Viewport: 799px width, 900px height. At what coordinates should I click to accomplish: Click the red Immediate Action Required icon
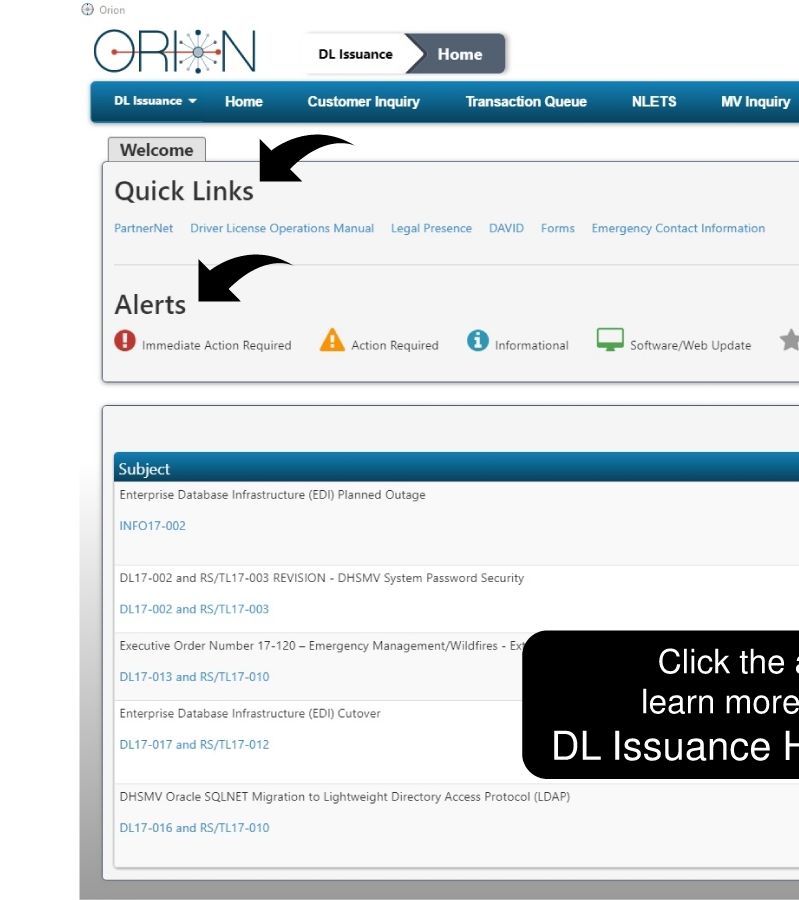click(125, 340)
